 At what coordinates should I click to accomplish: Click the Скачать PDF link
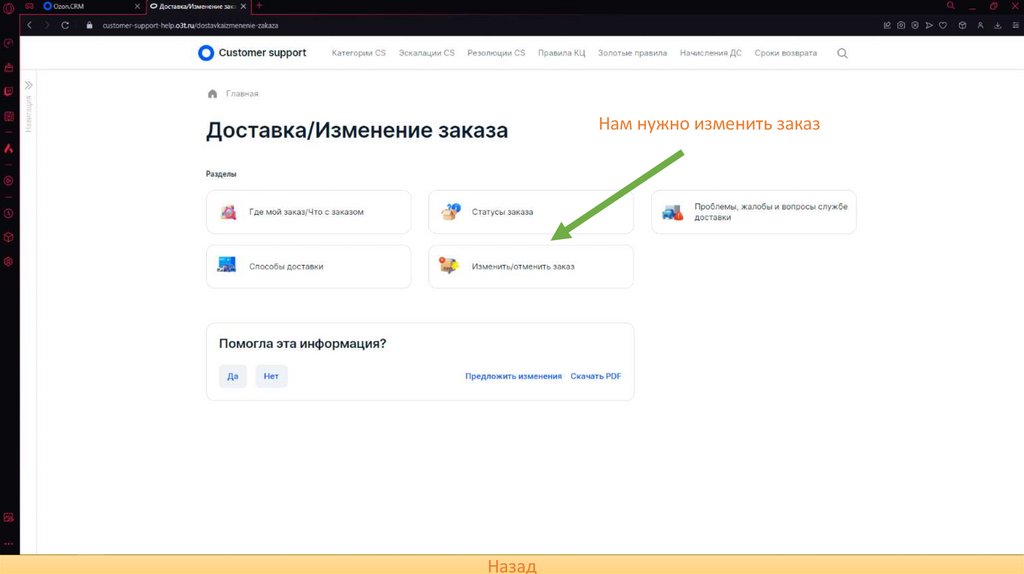596,376
